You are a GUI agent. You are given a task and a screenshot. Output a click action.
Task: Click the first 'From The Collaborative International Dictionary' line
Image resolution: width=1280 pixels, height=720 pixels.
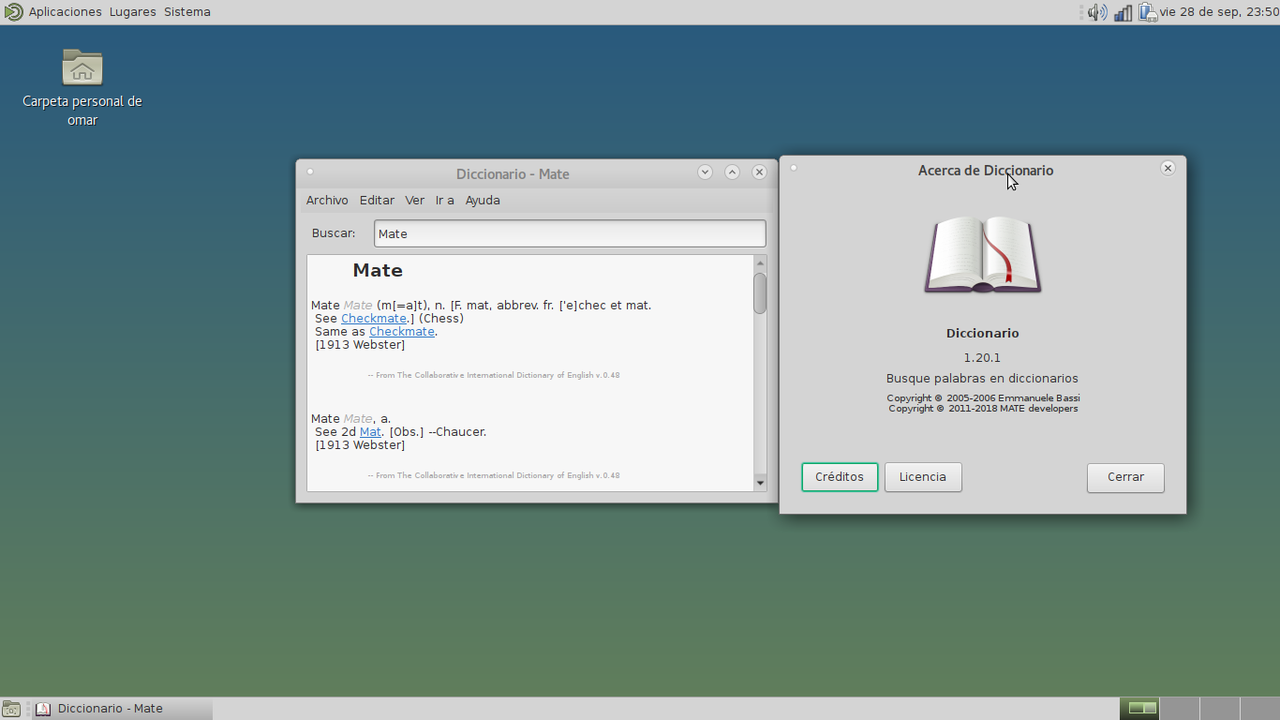coord(494,375)
